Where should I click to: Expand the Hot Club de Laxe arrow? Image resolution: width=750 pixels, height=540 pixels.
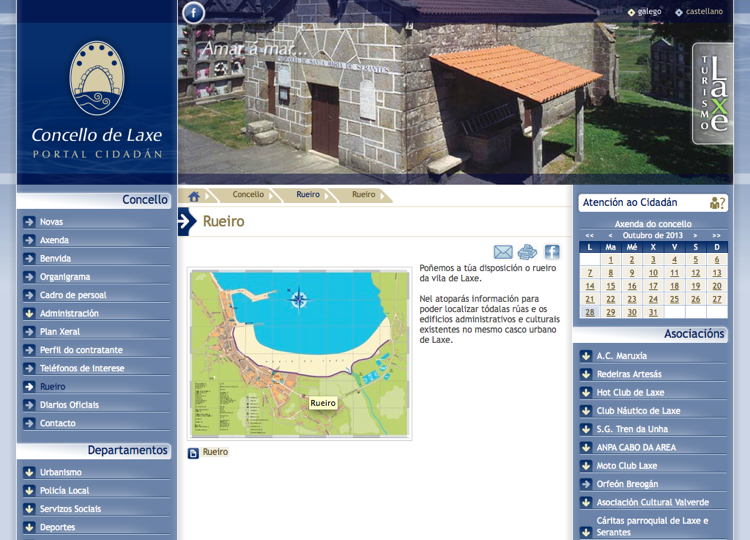pyautogui.click(x=586, y=393)
